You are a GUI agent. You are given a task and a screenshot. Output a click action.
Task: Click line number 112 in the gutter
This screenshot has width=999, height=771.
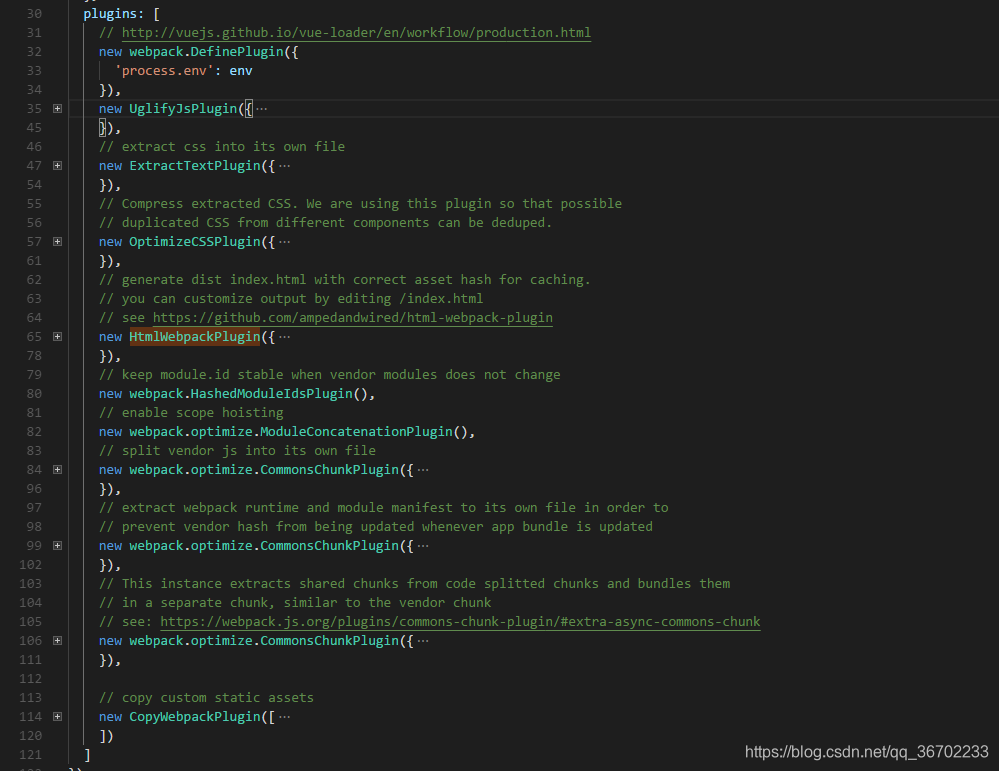click(x=30, y=679)
